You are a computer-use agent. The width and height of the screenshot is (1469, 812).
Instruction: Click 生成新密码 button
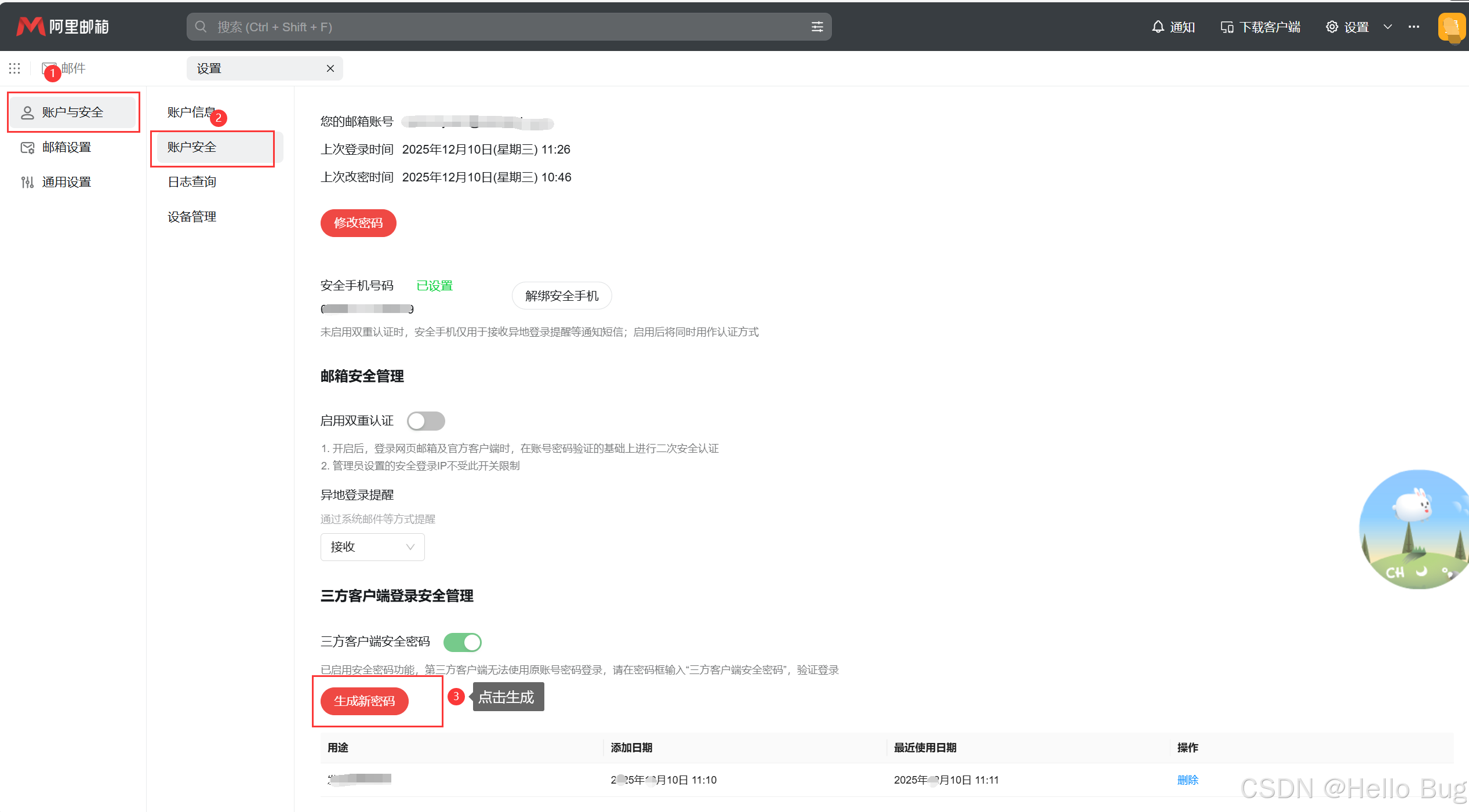pos(364,701)
